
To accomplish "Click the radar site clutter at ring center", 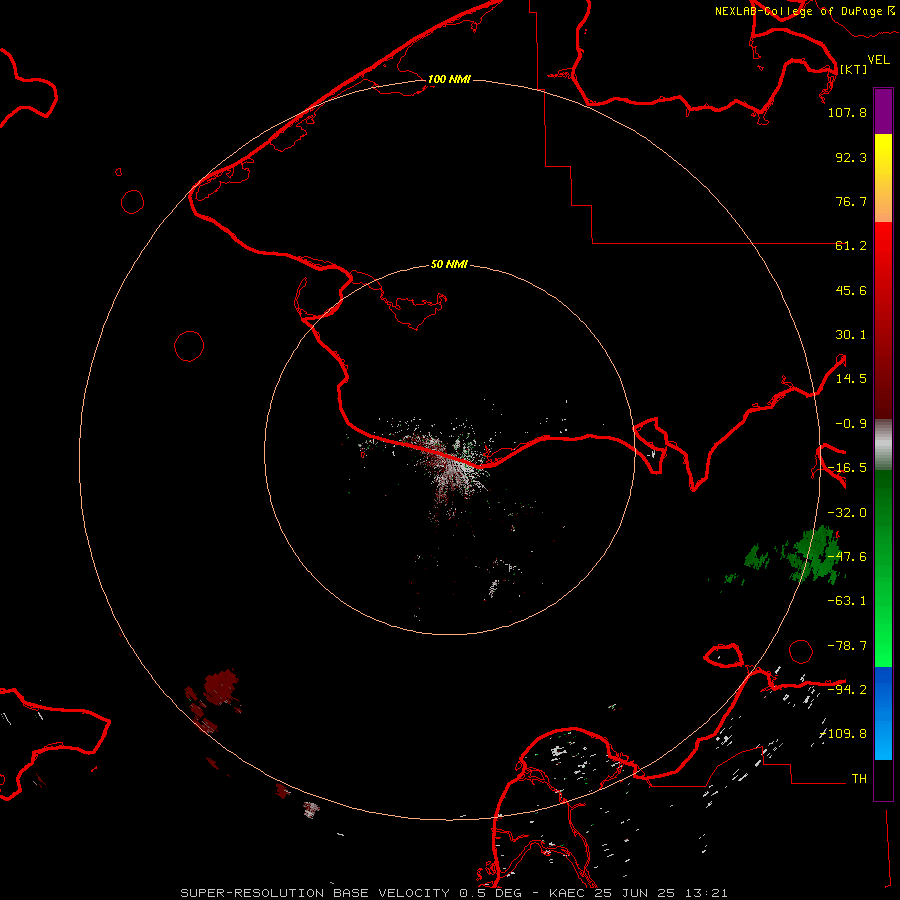I will tap(453, 462).
